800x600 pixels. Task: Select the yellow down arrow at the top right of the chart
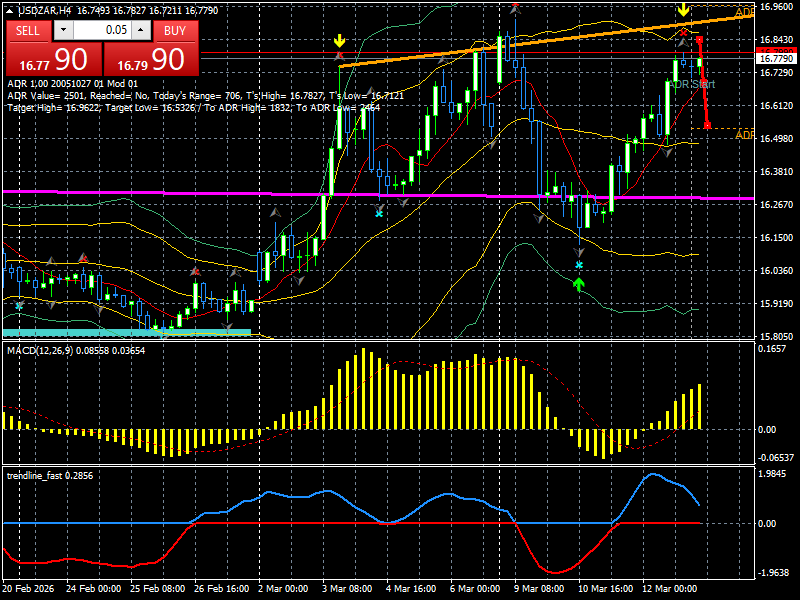click(x=683, y=10)
